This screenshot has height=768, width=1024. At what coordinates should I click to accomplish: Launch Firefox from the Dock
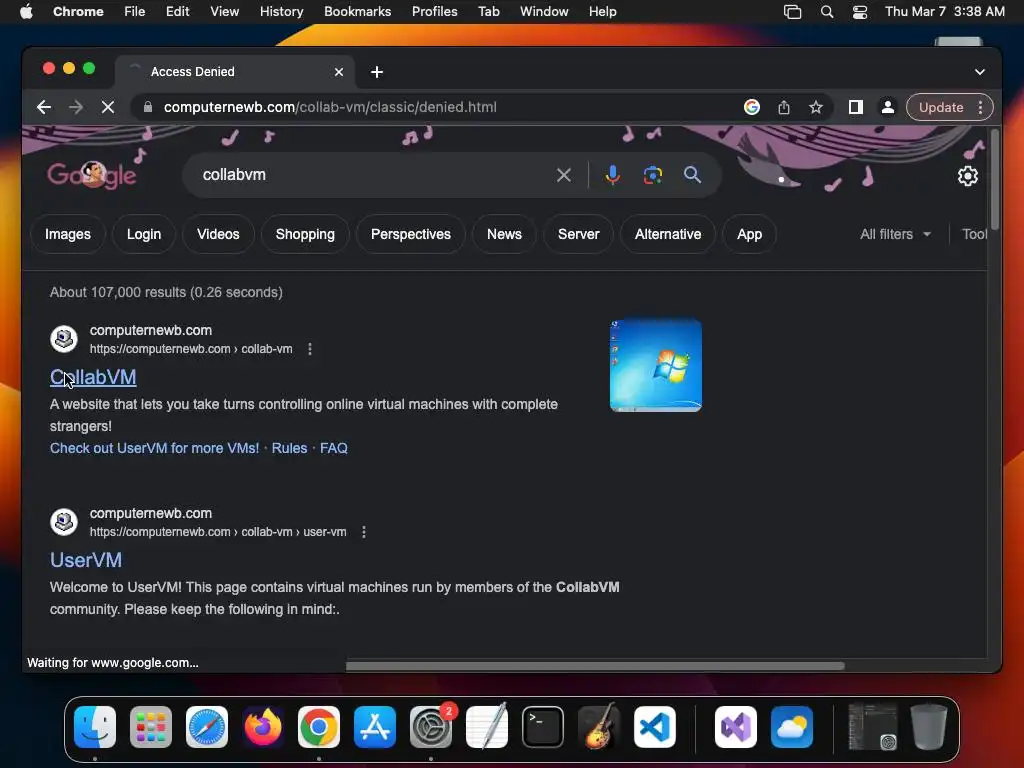[x=263, y=727]
